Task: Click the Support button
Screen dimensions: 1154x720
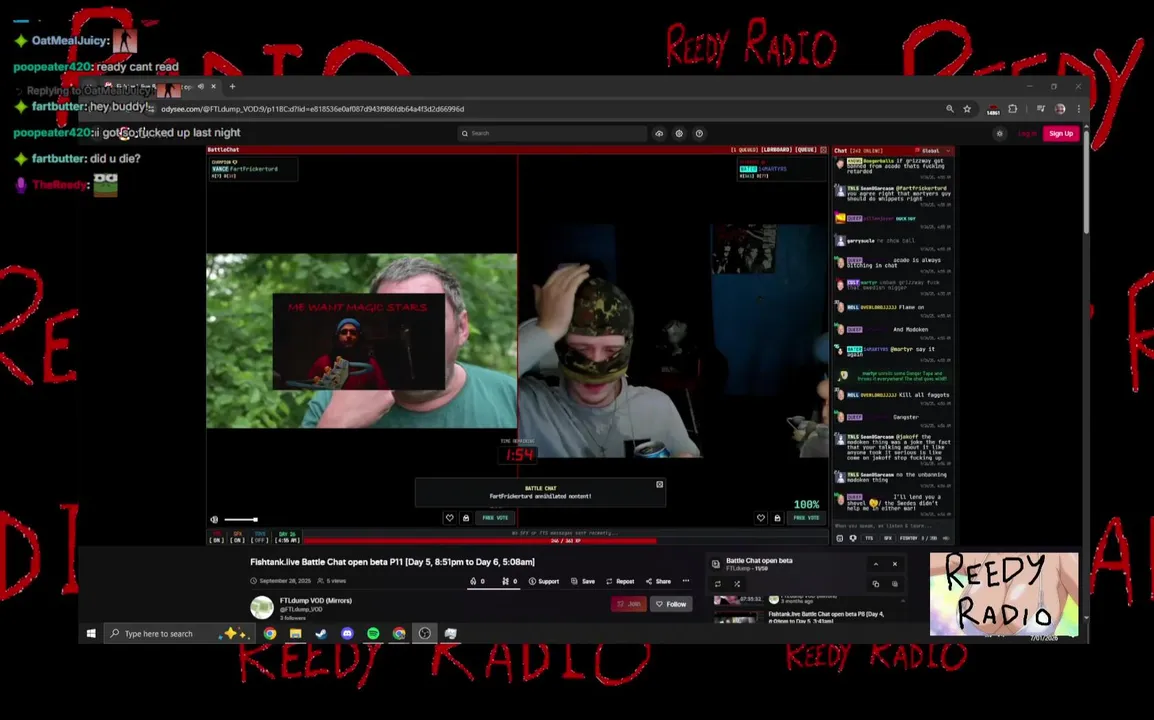Action: pyautogui.click(x=544, y=581)
